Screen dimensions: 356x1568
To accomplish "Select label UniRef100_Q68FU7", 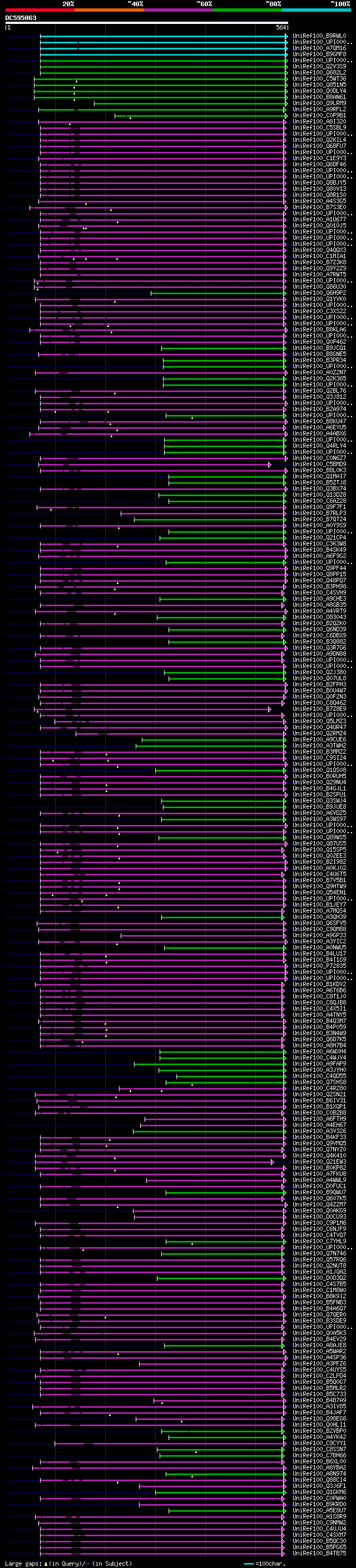I will pyautogui.click(x=319, y=146).
